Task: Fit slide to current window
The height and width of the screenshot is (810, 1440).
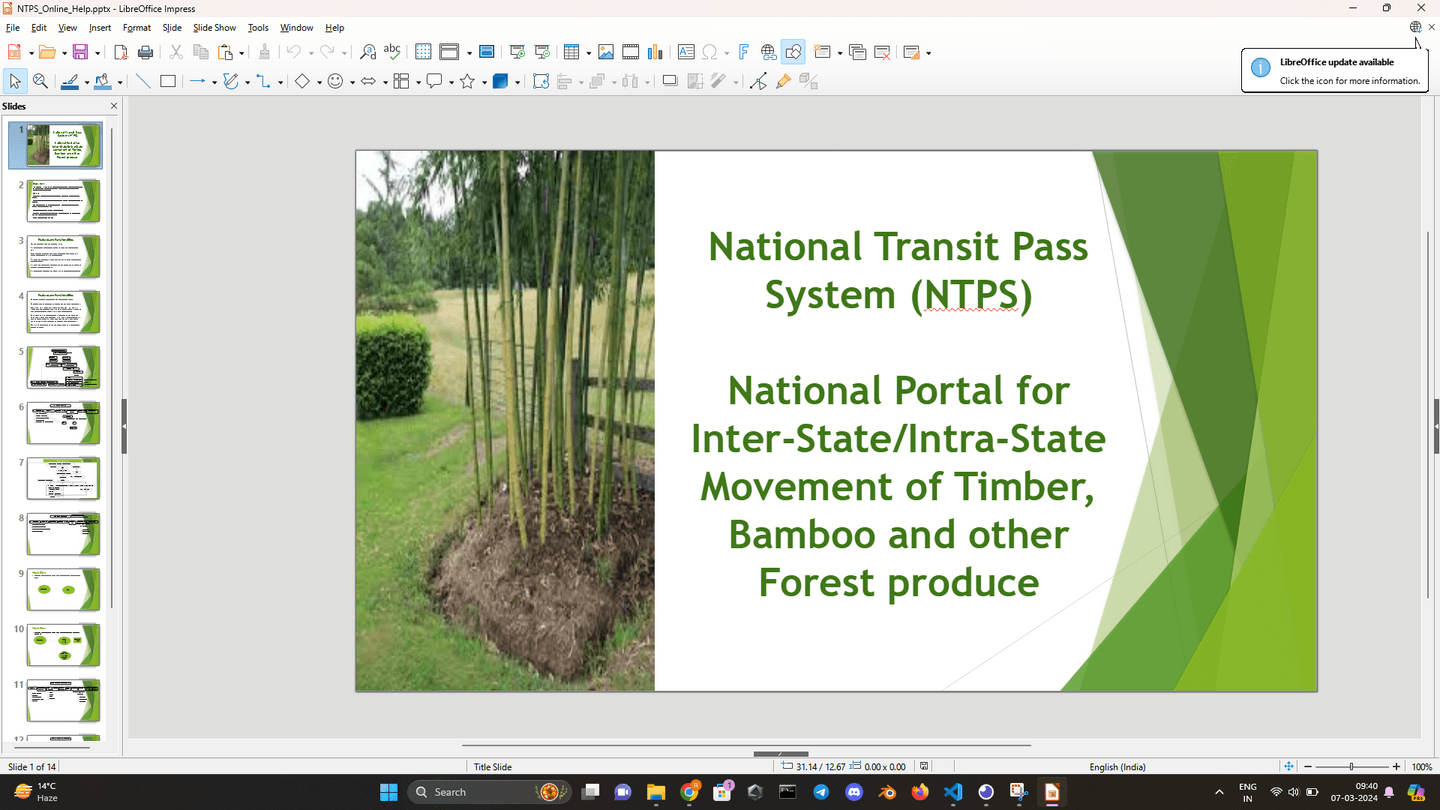Action: pyautogui.click(x=1289, y=766)
